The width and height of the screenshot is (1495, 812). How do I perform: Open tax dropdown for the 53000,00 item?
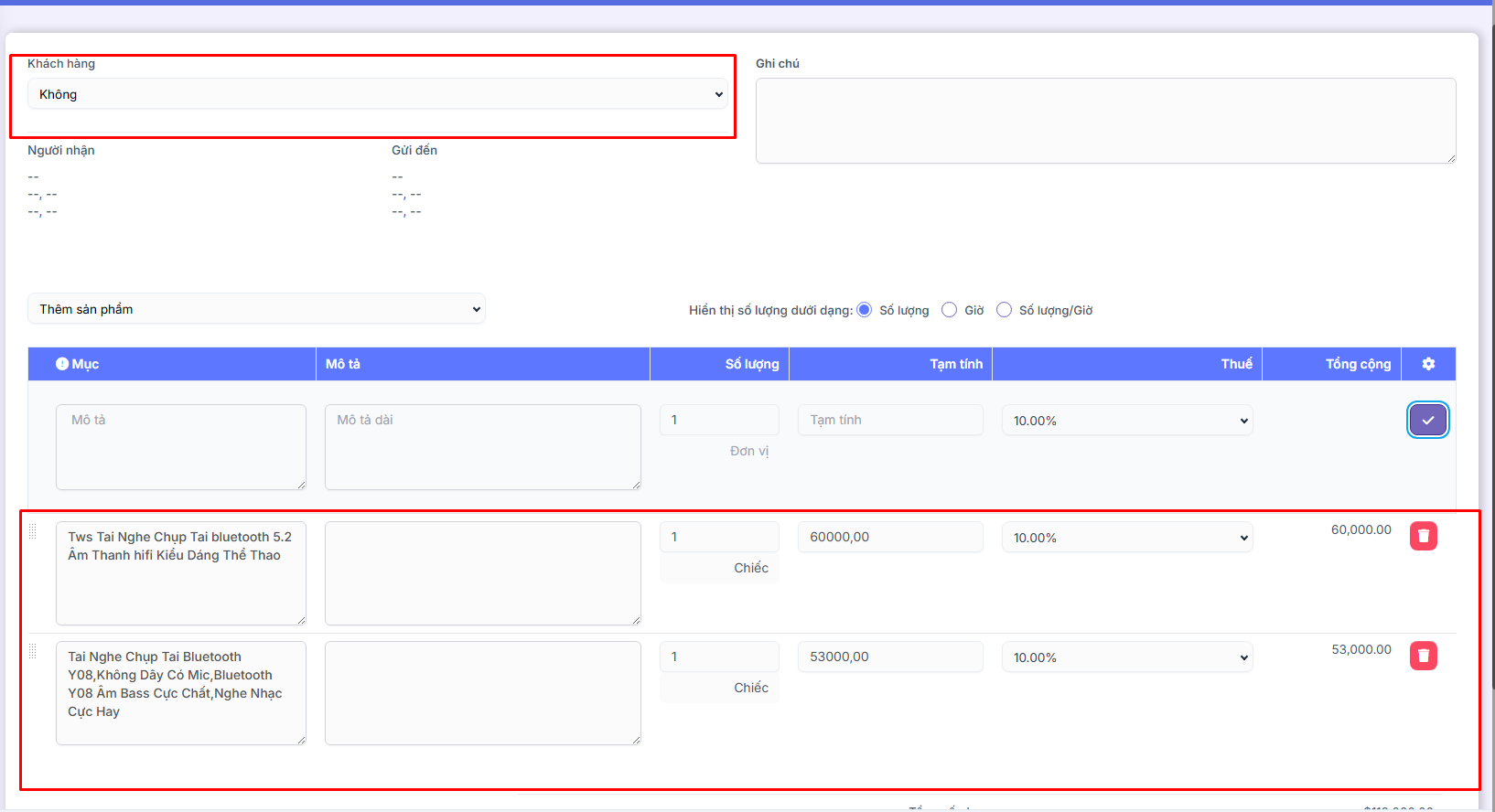(x=1126, y=657)
